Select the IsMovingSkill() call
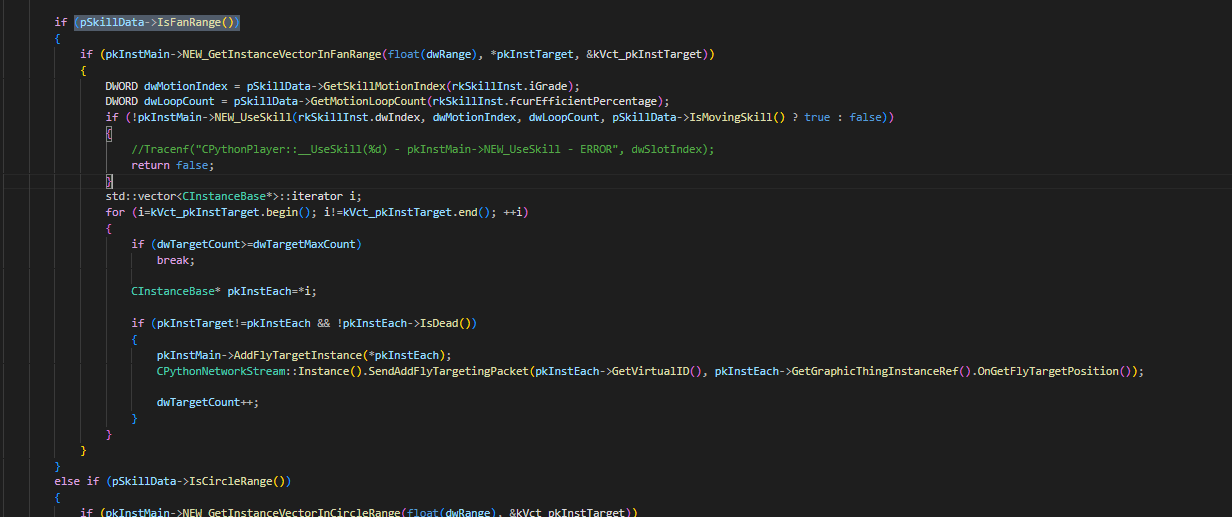Viewport: 1232px width, 517px height. pos(757,118)
